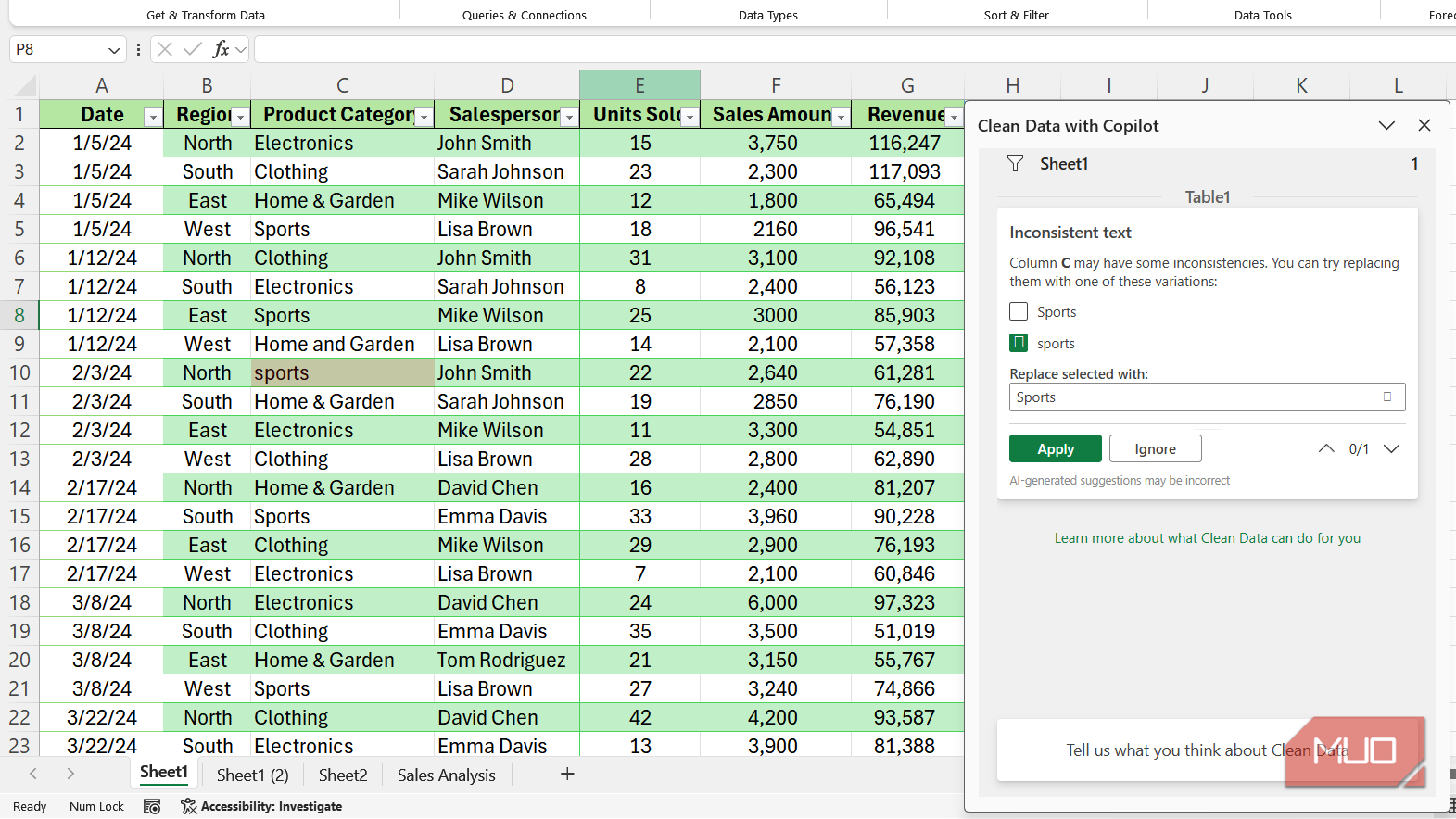
Task: Click the formula bar options dots icon
Action: 138,49
